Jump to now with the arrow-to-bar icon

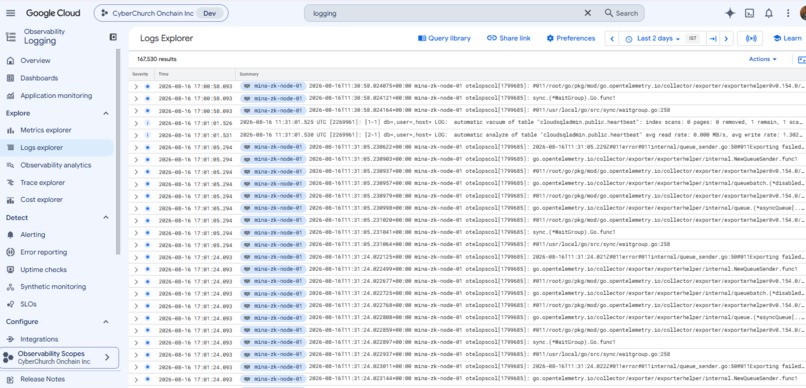[712, 39]
